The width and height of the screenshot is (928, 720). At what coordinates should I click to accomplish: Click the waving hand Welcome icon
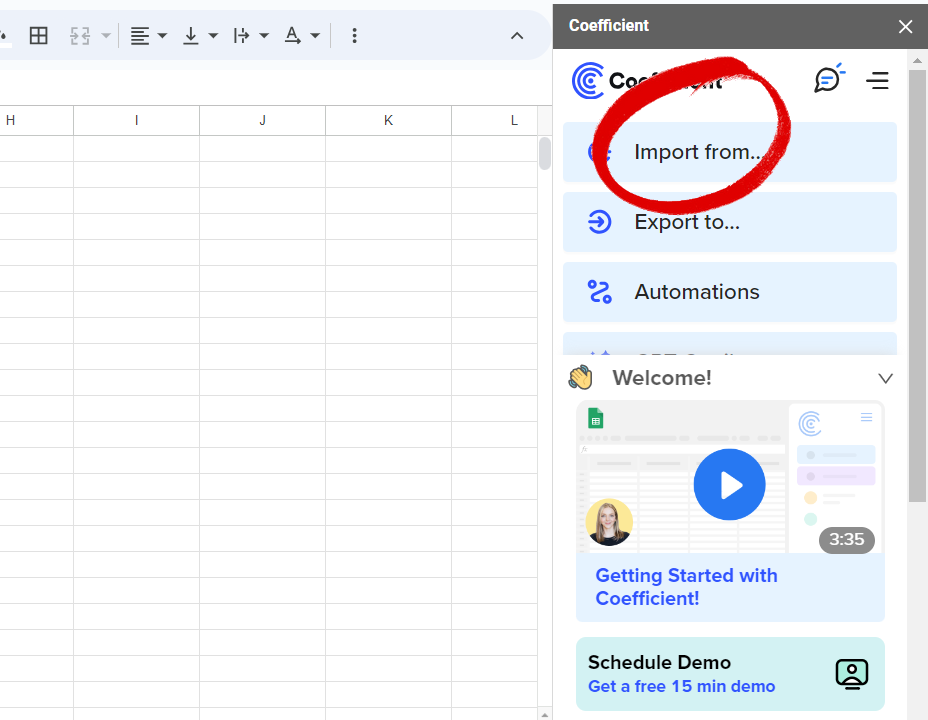coord(581,377)
